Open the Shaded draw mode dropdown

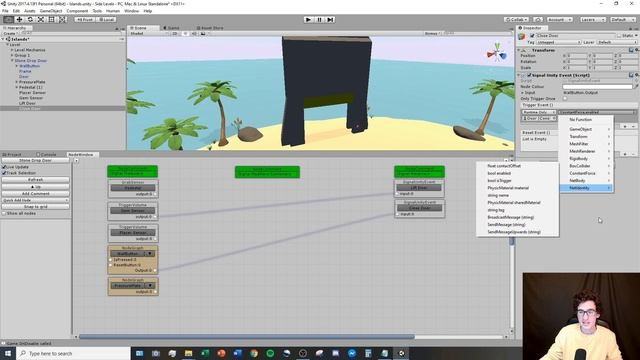[x=149, y=33]
